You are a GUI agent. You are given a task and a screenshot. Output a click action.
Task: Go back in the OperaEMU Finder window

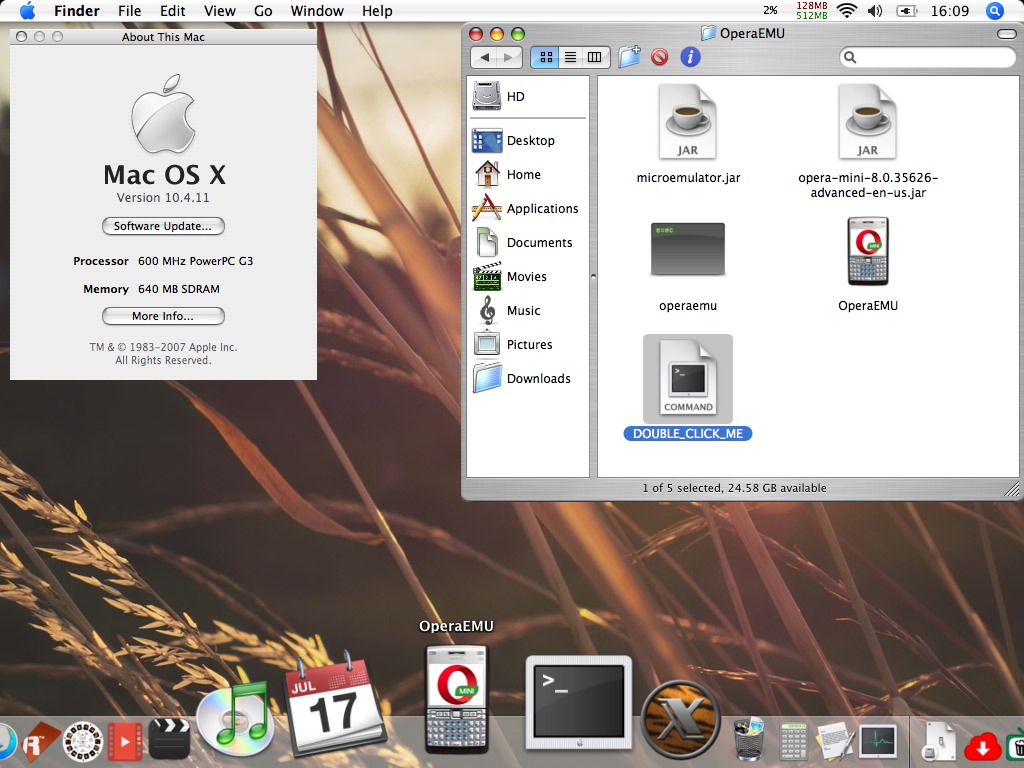484,57
